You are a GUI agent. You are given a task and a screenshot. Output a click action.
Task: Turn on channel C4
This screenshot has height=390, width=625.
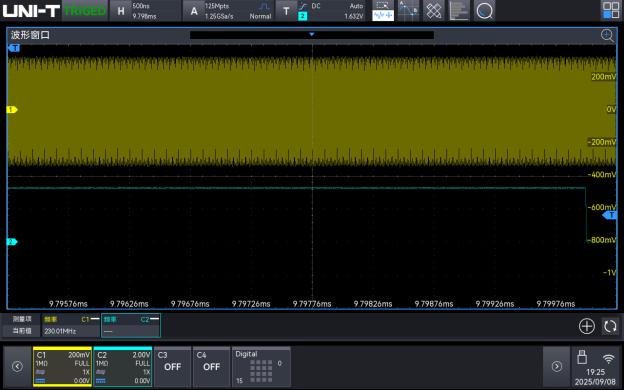[x=212, y=366]
